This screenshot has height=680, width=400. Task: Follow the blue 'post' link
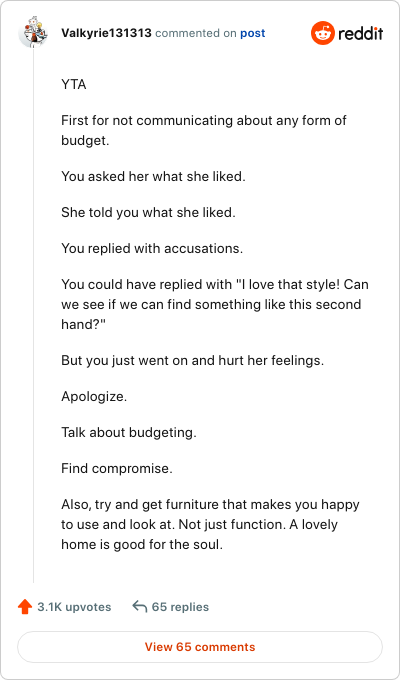tap(252, 33)
